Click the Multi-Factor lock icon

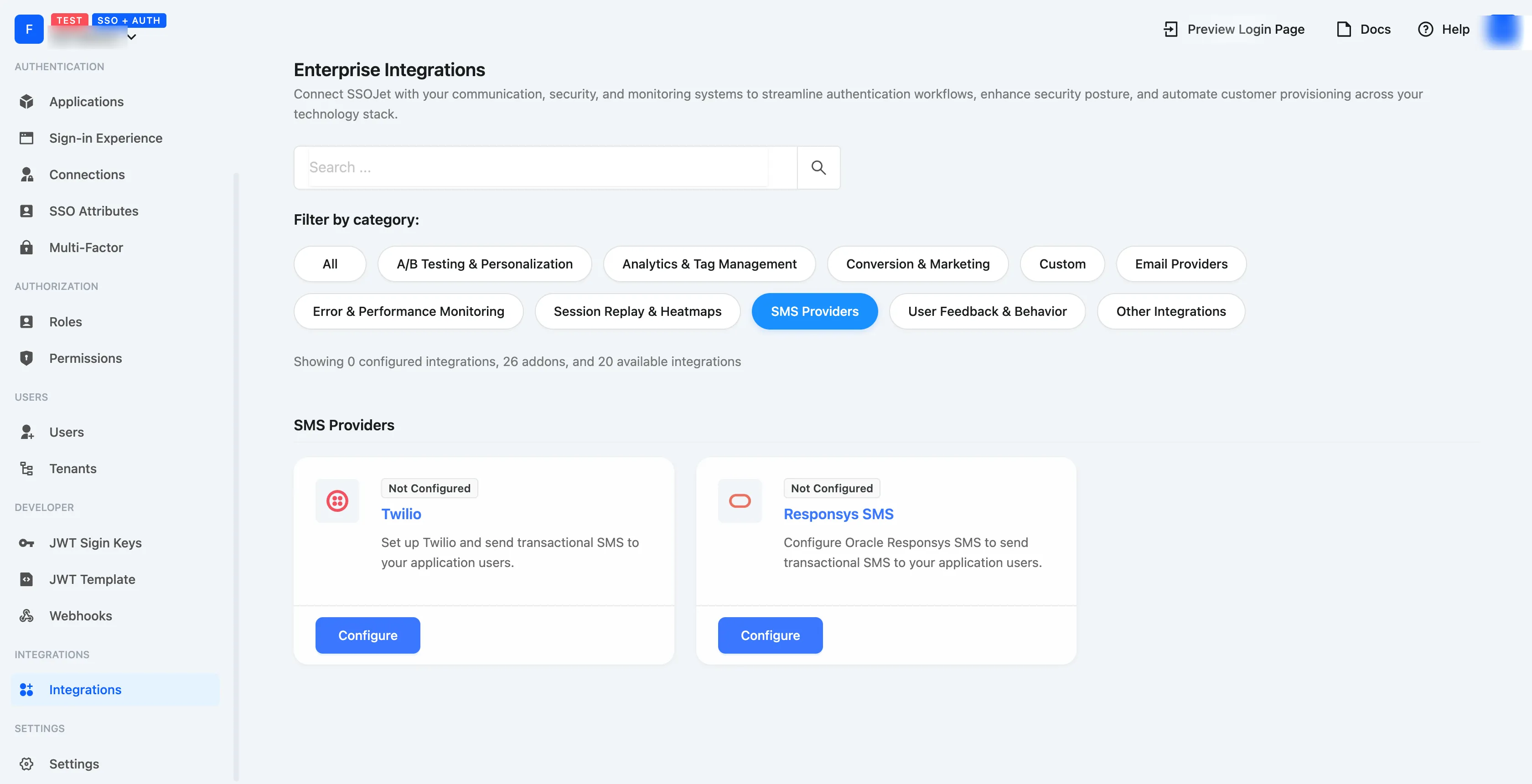[x=27, y=247]
